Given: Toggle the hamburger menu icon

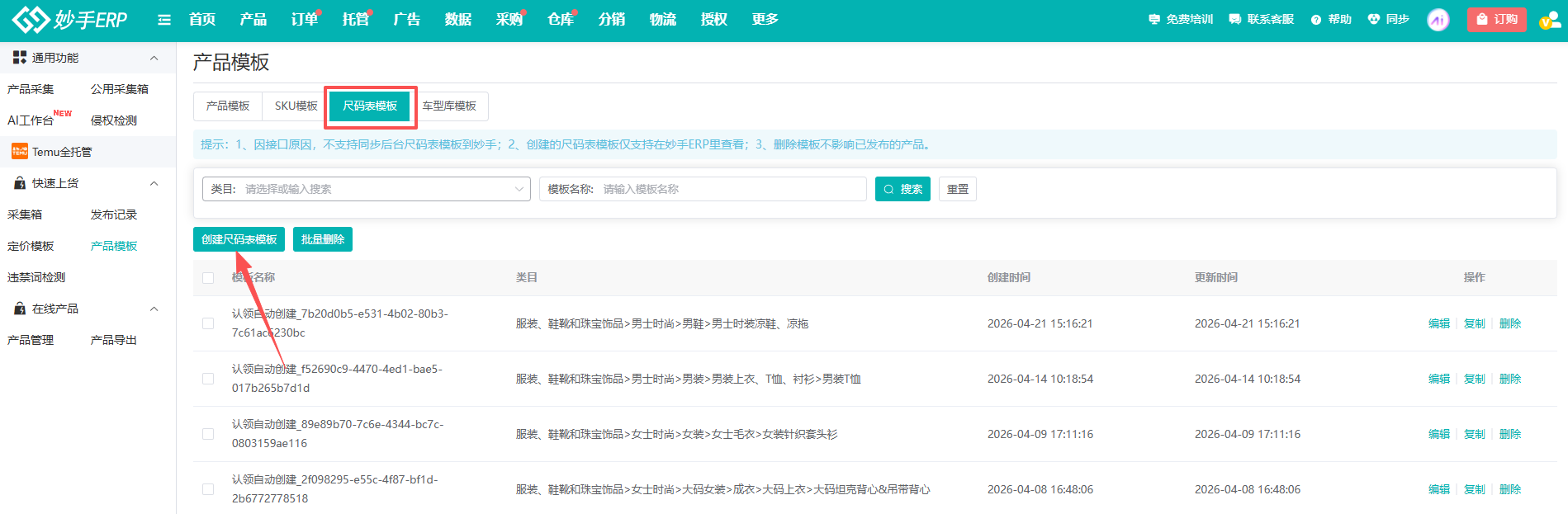Looking at the screenshot, I should [164, 20].
